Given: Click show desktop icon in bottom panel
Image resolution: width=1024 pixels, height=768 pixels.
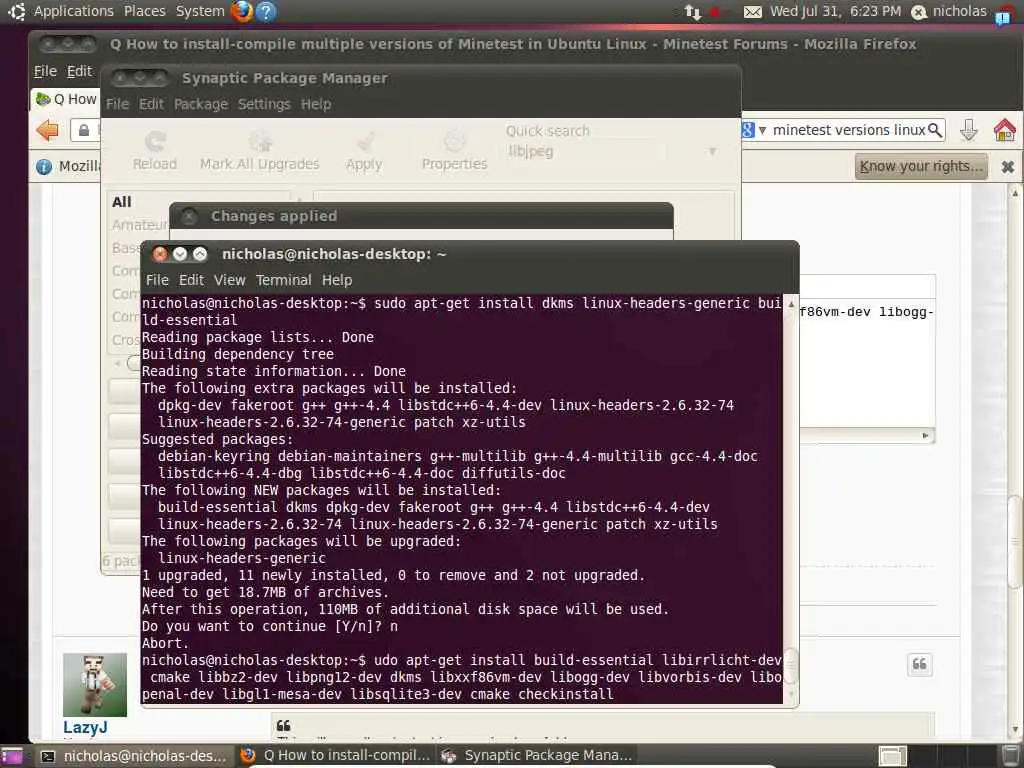Looking at the screenshot, I should click(12, 756).
